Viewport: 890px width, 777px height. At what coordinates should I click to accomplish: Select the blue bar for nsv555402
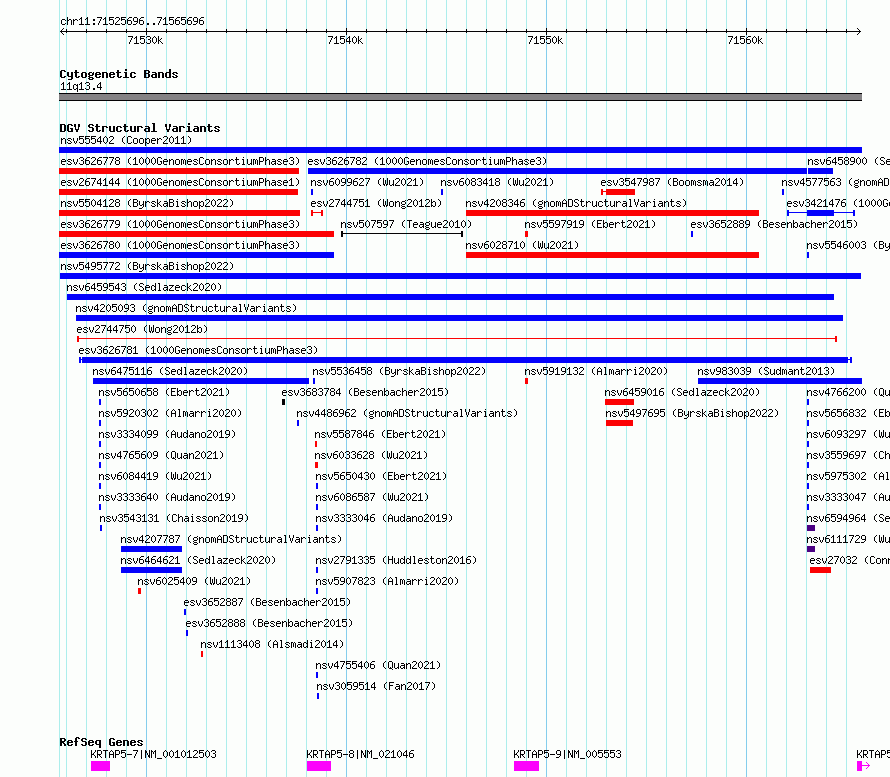point(460,150)
